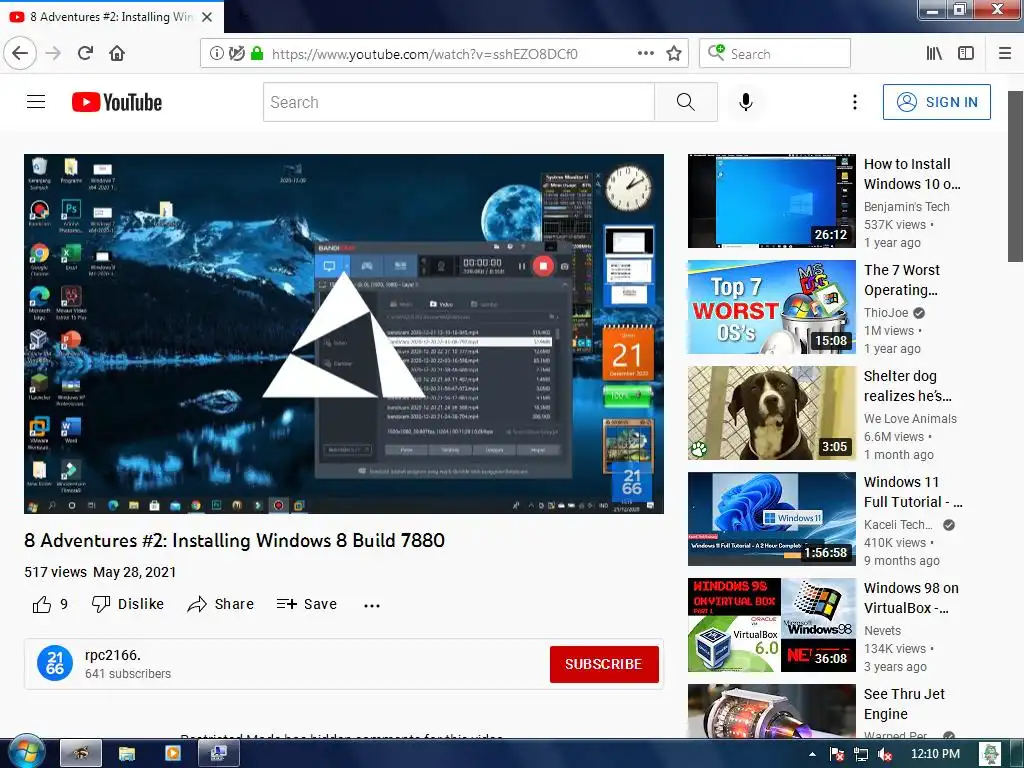Viewport: 1024px width, 768px height.
Task: Open See Thru Jet Engine thumbnail
Action: pyautogui.click(x=771, y=711)
